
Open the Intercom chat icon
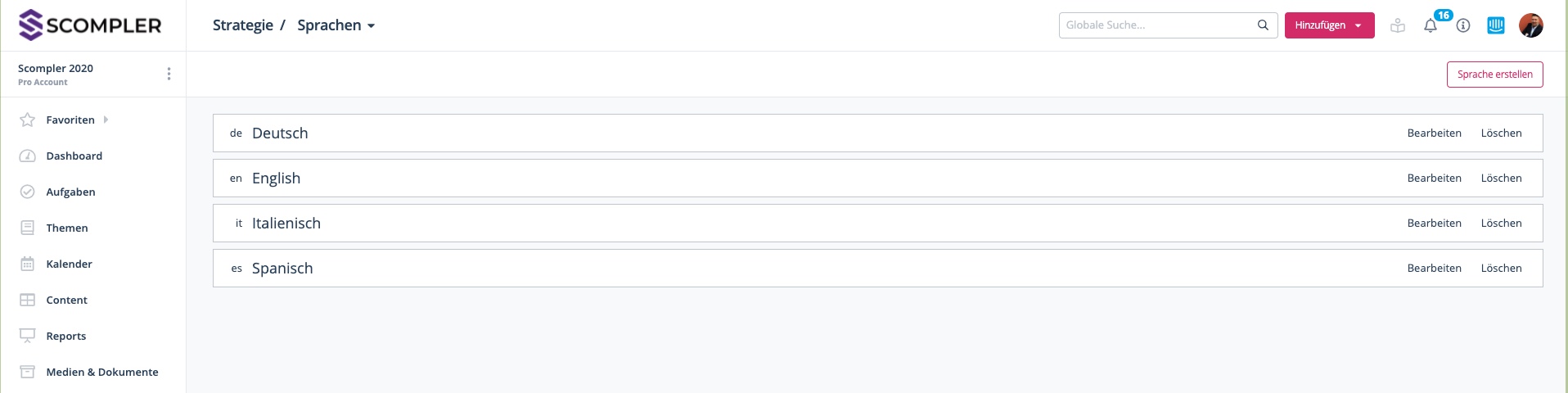pos(1496,25)
